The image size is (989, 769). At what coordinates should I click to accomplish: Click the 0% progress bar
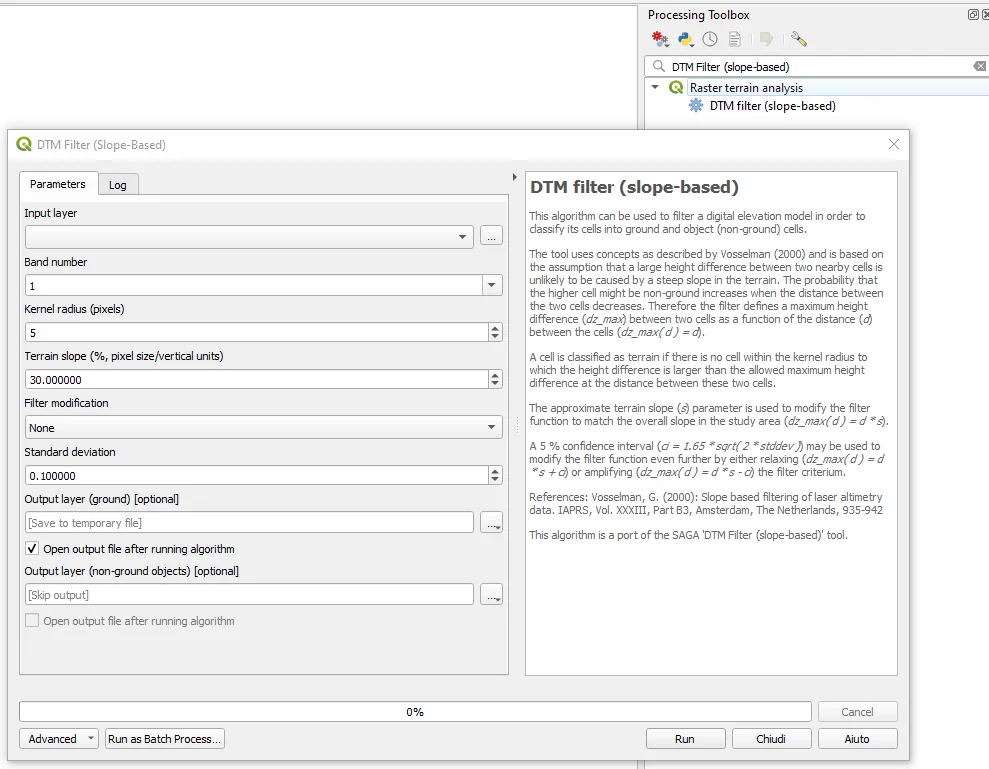point(414,712)
